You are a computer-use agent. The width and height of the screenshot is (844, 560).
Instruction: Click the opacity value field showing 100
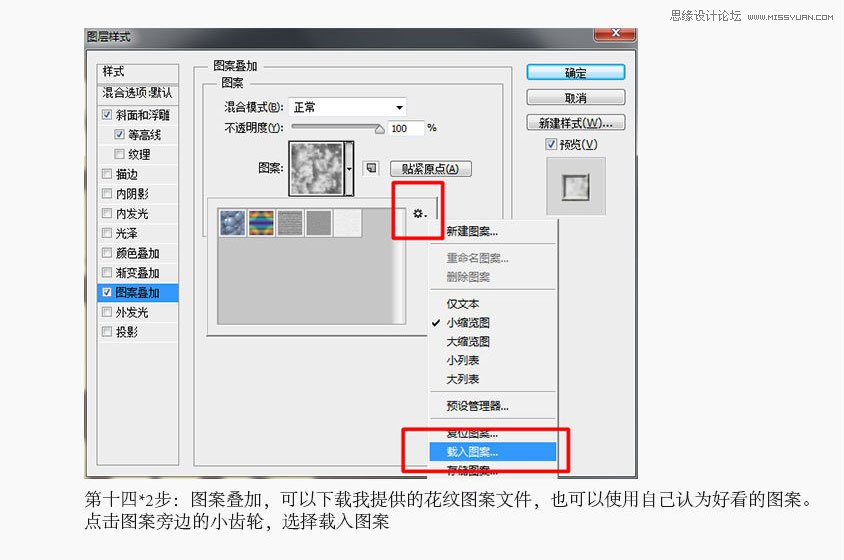point(405,128)
